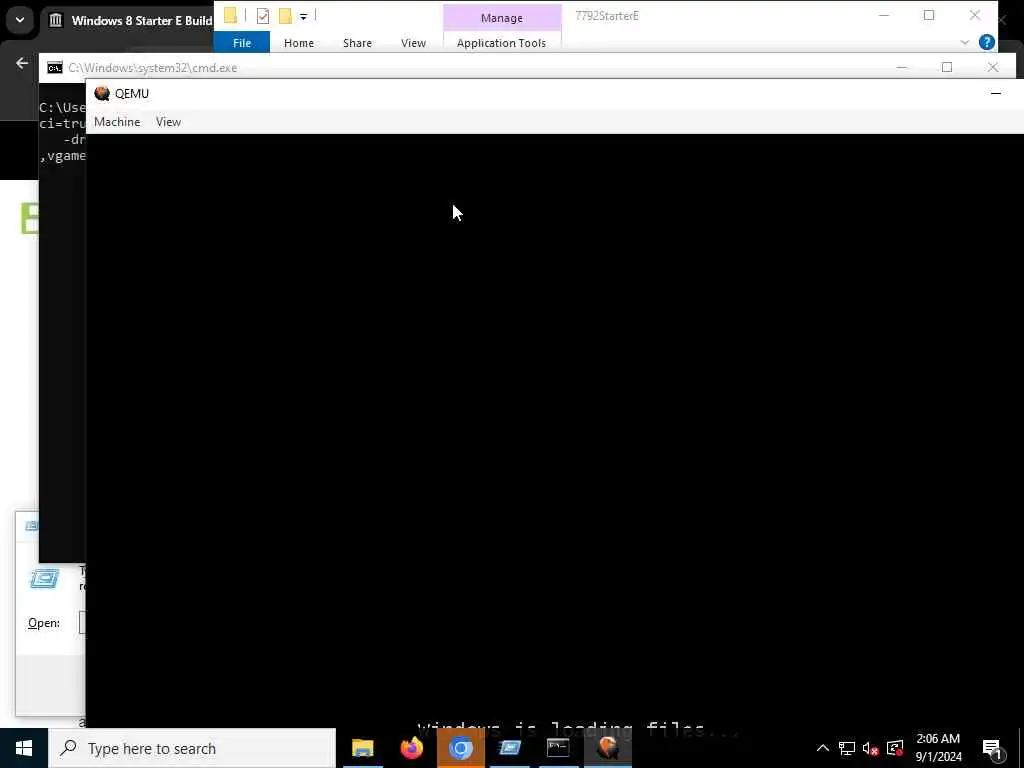Open the Run dialog taskbar icon
This screenshot has width=1024, height=768.
coord(509,748)
